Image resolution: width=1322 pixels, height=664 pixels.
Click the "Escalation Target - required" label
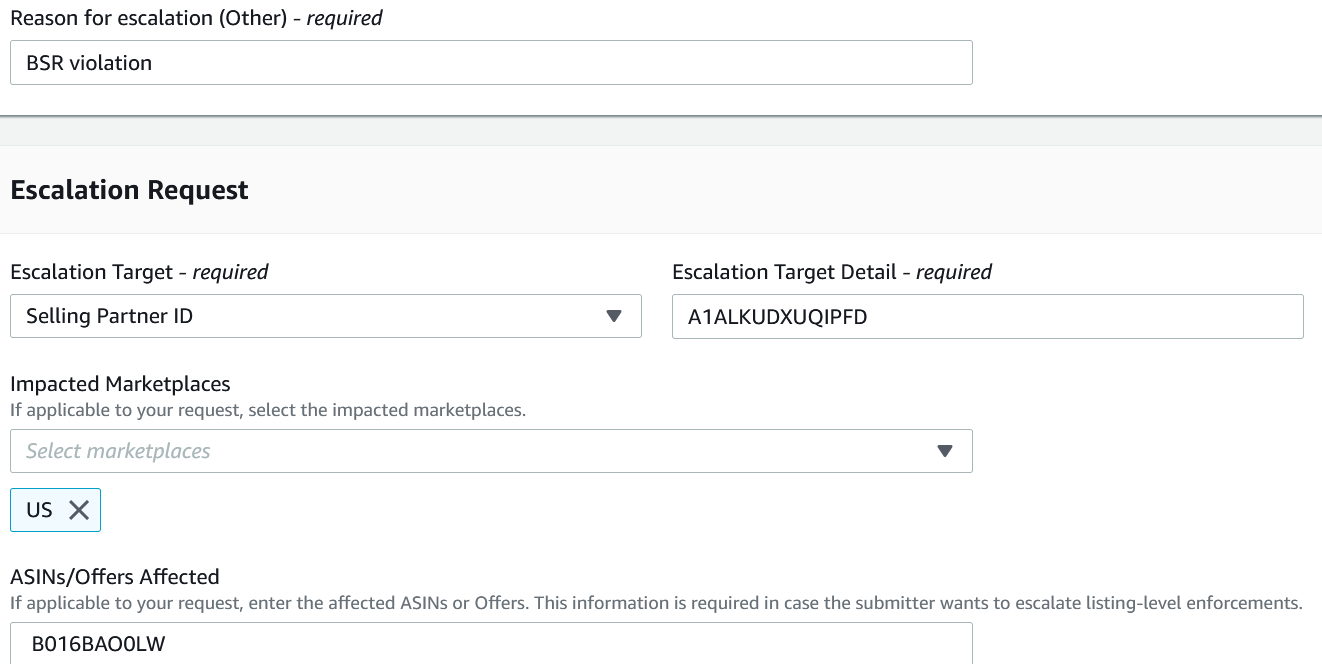[x=139, y=272]
